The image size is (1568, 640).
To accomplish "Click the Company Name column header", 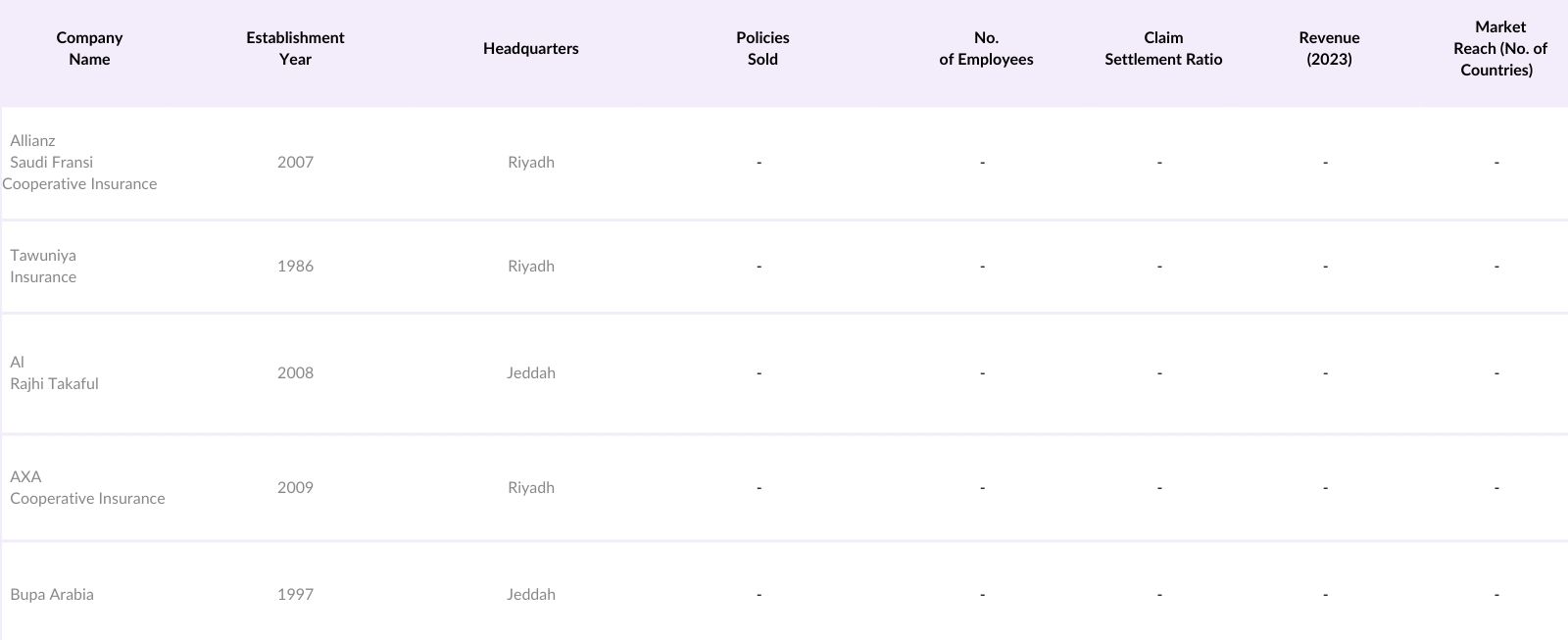I will click(x=89, y=49).
